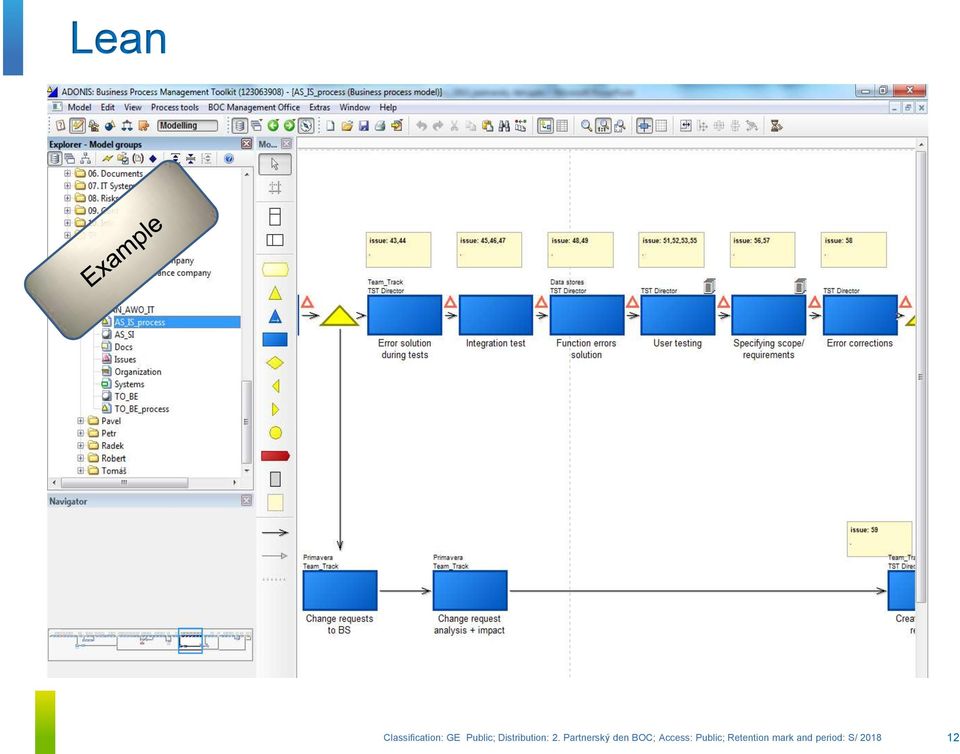Screen dimensions: 960x754
Task: Toggle the zoom-to-fit magnifier button
Action: click(x=603, y=126)
